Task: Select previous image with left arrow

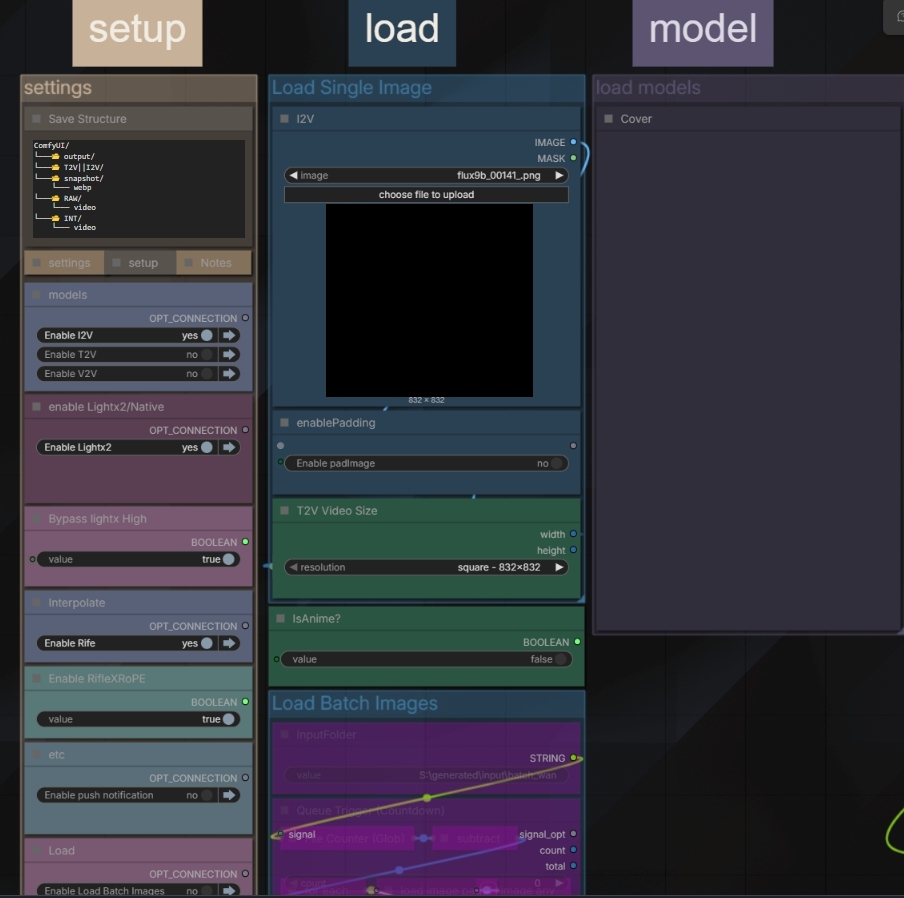Action: pos(293,175)
